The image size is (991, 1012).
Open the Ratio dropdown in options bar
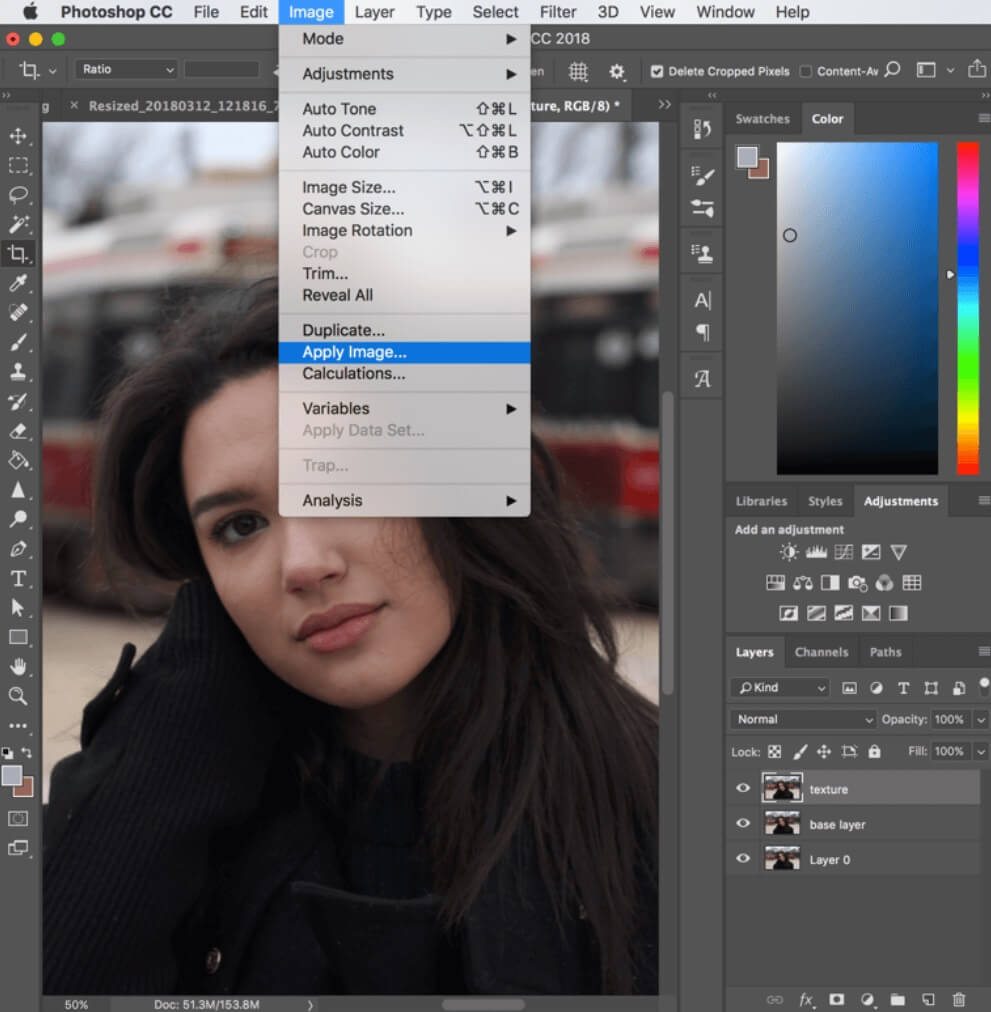(x=125, y=68)
